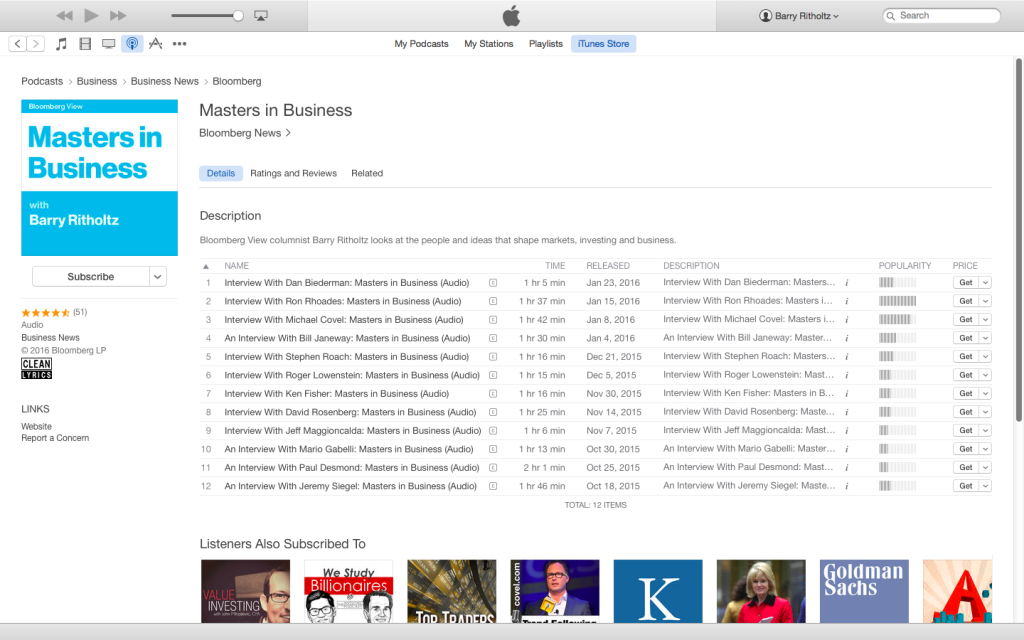Go to the Podcasts breadcrumb
The height and width of the screenshot is (640, 1024).
click(x=42, y=82)
